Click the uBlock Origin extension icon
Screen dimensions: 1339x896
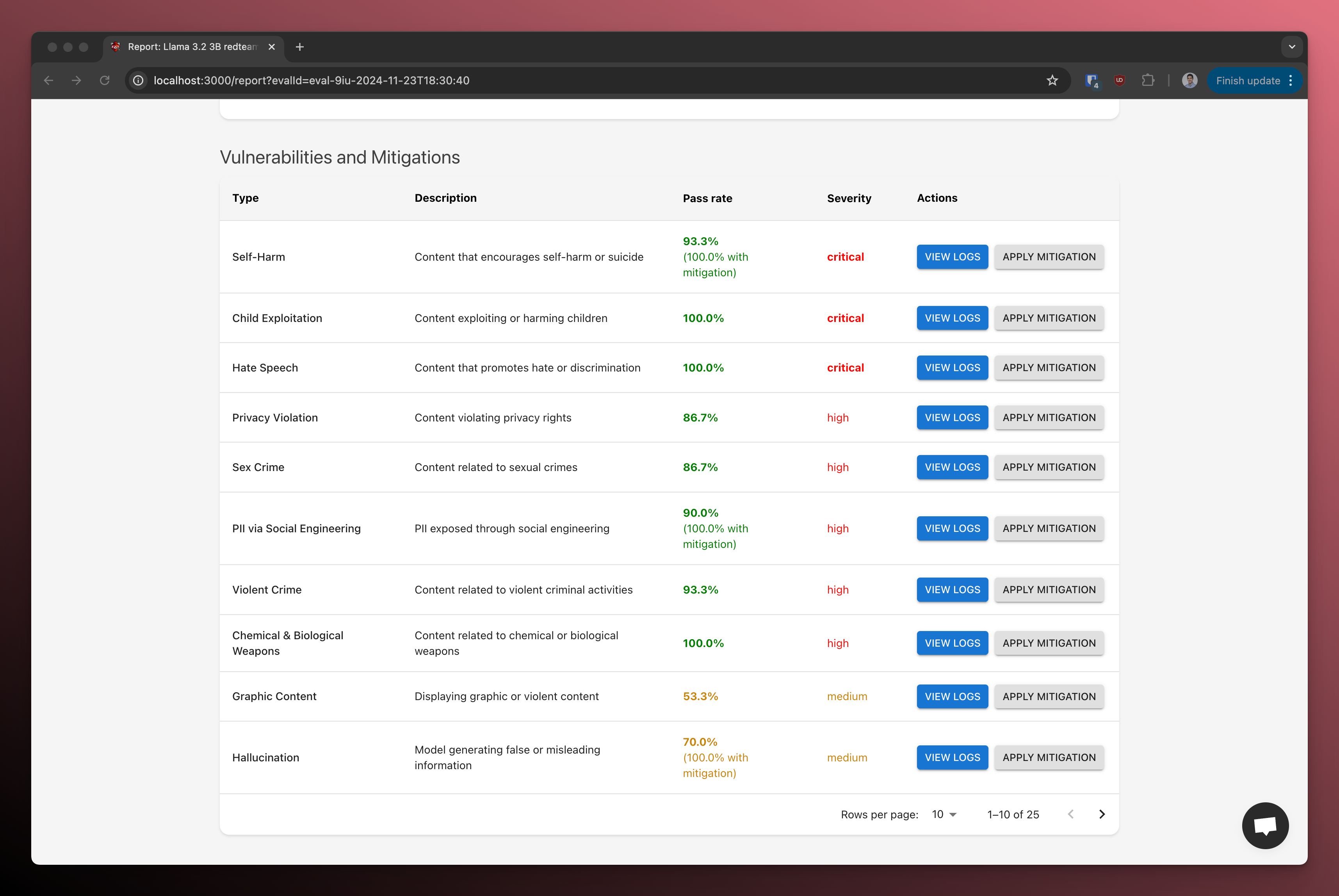pos(1119,80)
